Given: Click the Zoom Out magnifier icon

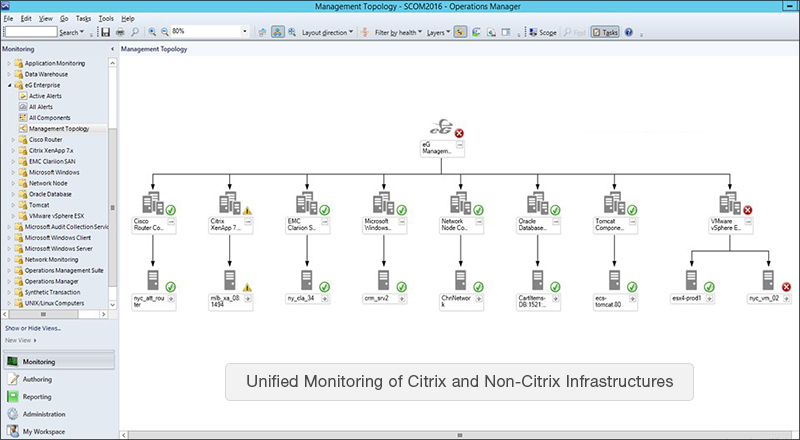Looking at the screenshot, I should pos(165,32).
